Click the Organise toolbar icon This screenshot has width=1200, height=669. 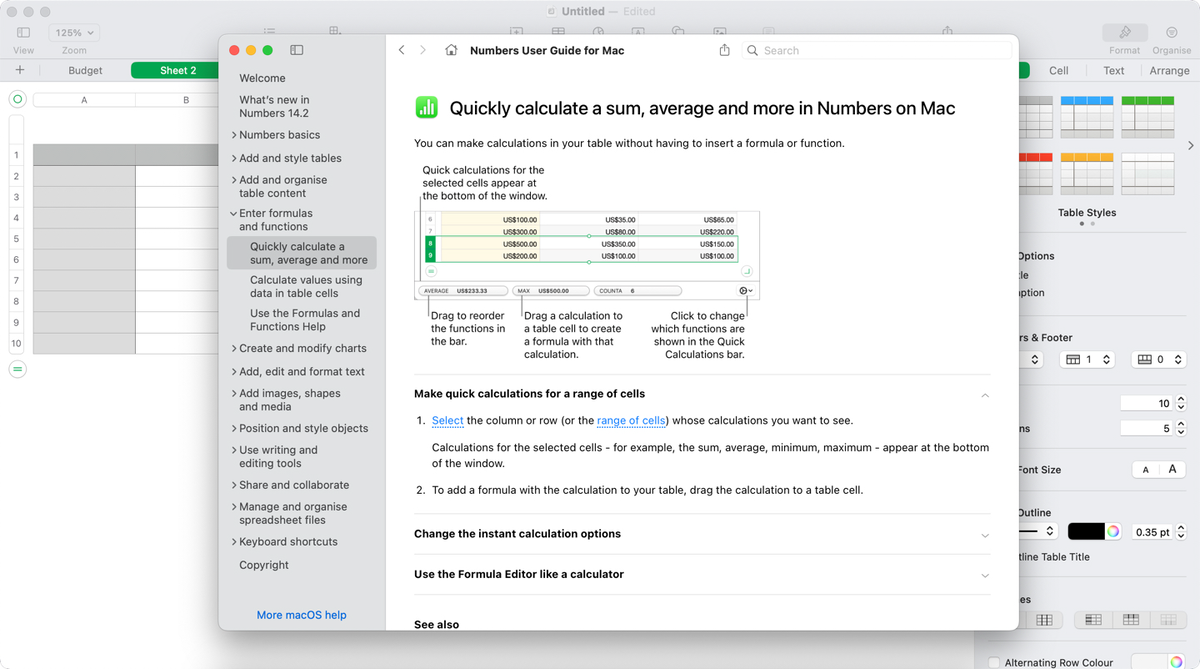1171,32
